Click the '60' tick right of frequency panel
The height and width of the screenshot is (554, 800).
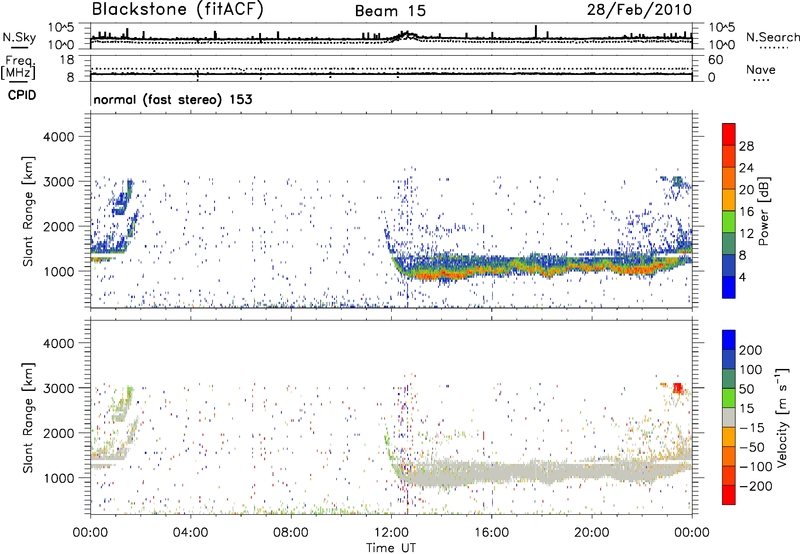pos(716,60)
